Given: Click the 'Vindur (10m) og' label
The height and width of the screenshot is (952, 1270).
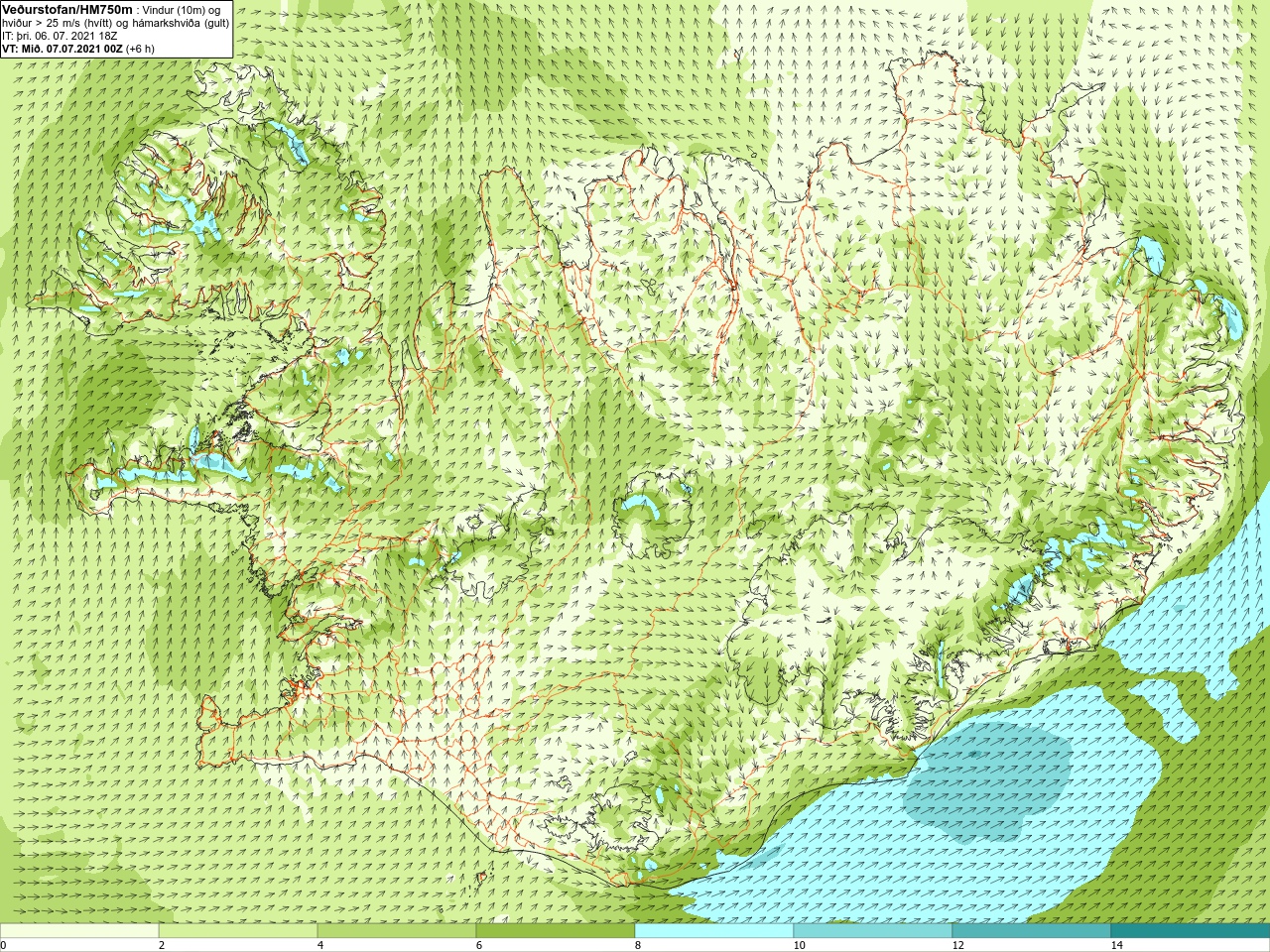Looking at the screenshot, I should click(182, 10).
